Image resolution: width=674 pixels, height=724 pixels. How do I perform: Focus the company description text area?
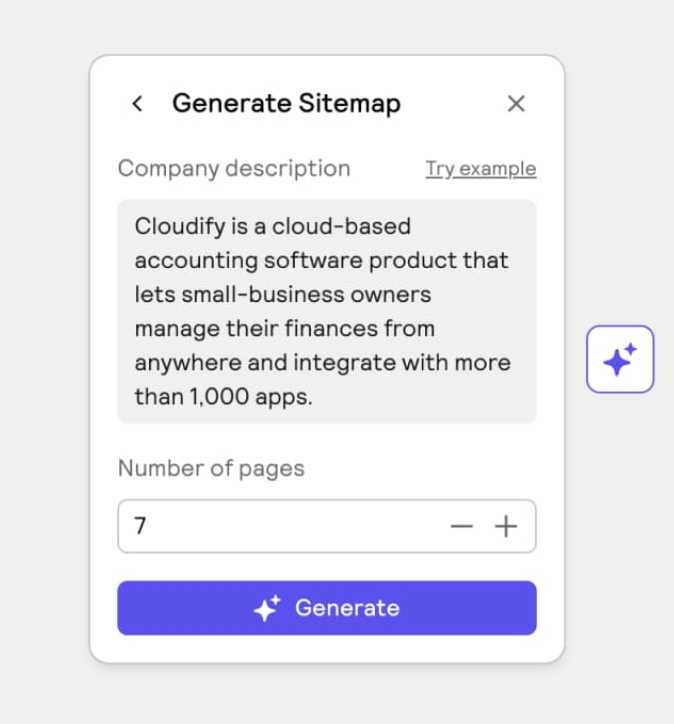pyautogui.click(x=326, y=311)
